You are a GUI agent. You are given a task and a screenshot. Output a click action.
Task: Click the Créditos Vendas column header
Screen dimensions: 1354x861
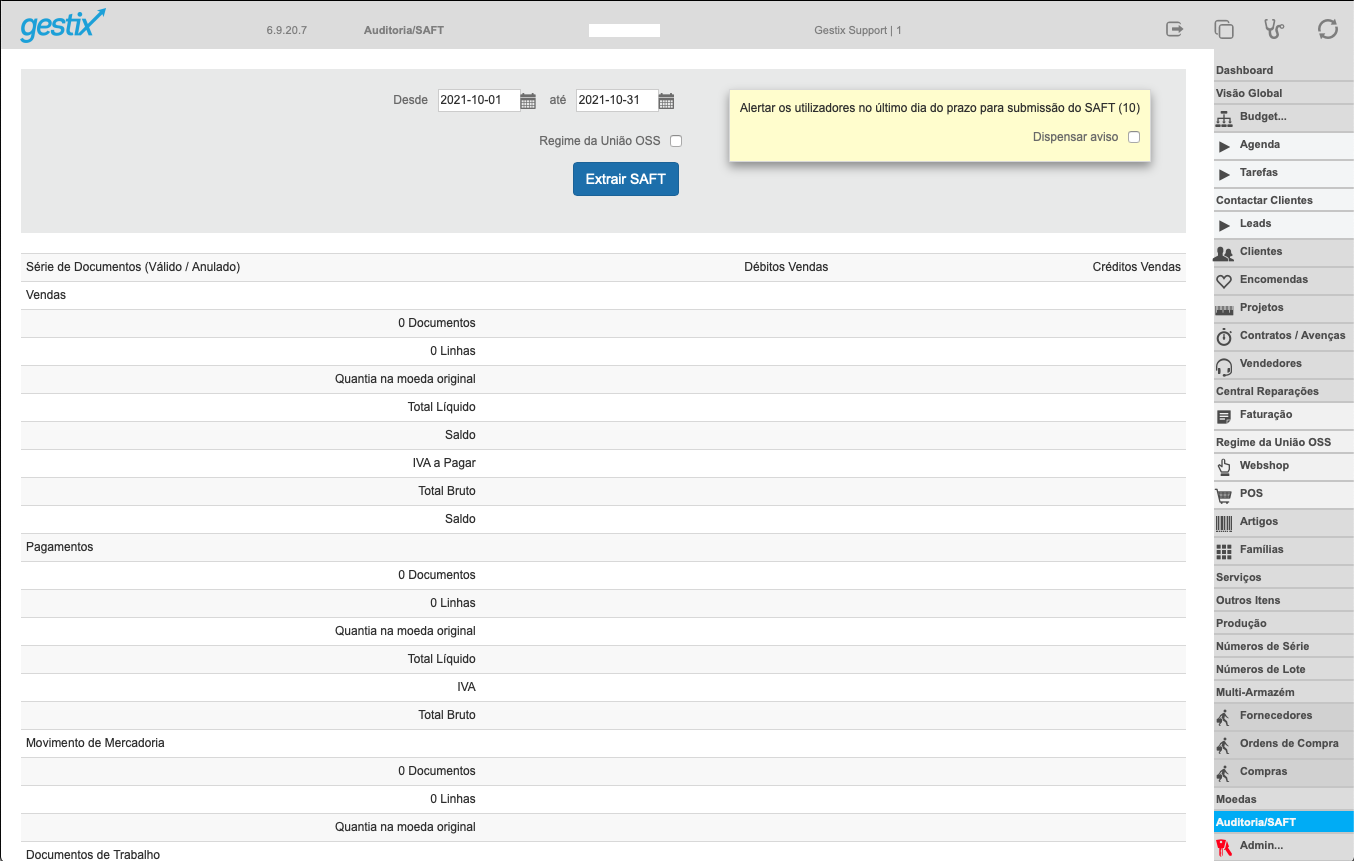(x=1136, y=267)
